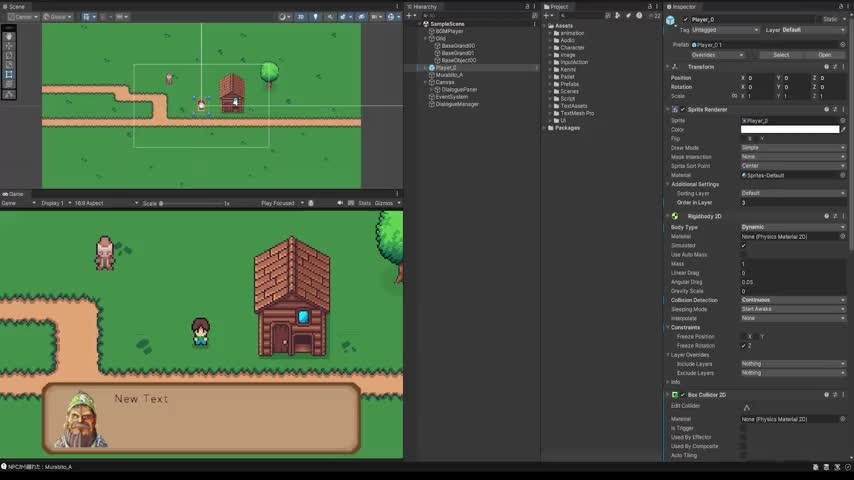Open the Sprite Renderer Color swatch
This screenshot has width=854, height=480.
789,129
